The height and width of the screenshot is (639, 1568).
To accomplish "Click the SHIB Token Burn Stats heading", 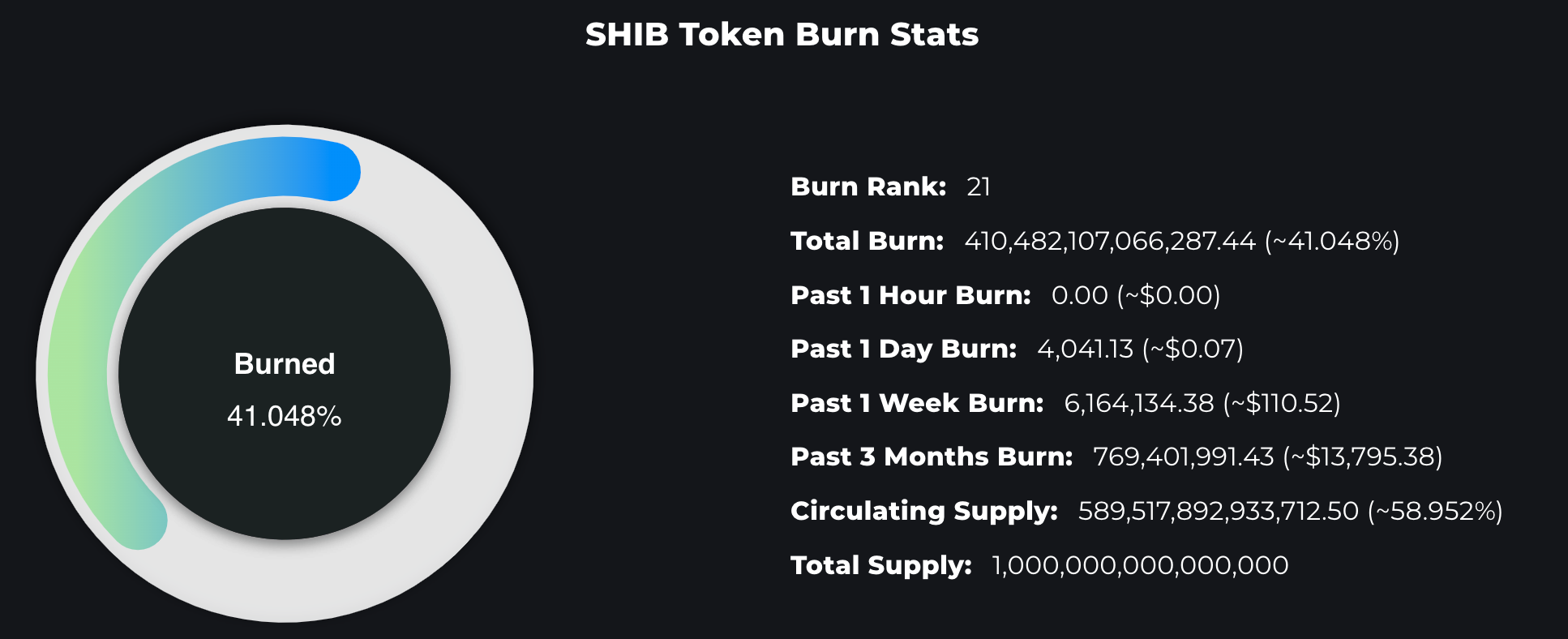I will pyautogui.click(x=782, y=35).
